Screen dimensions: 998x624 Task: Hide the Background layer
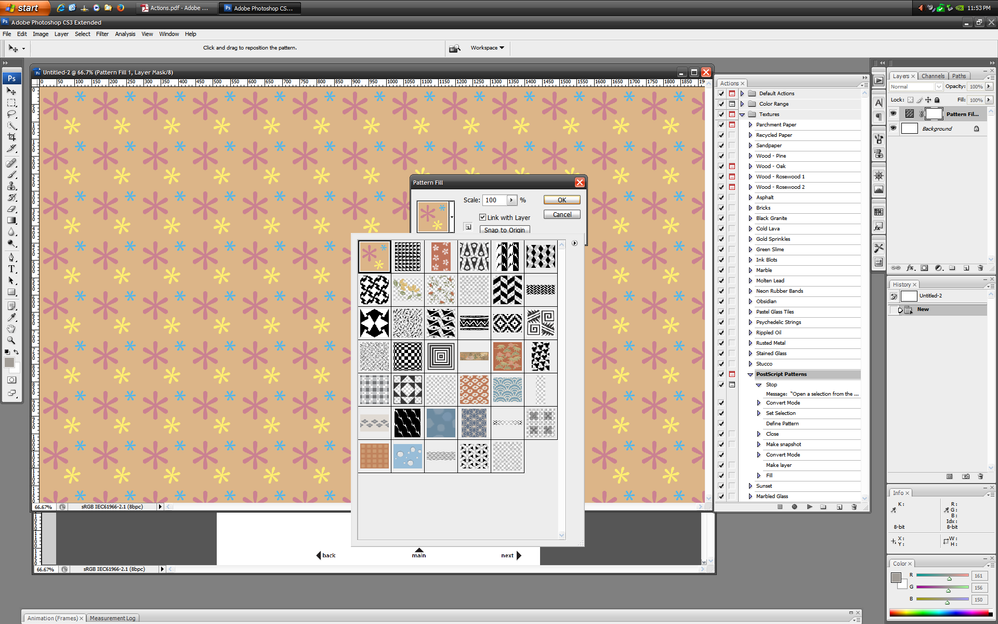(893, 128)
